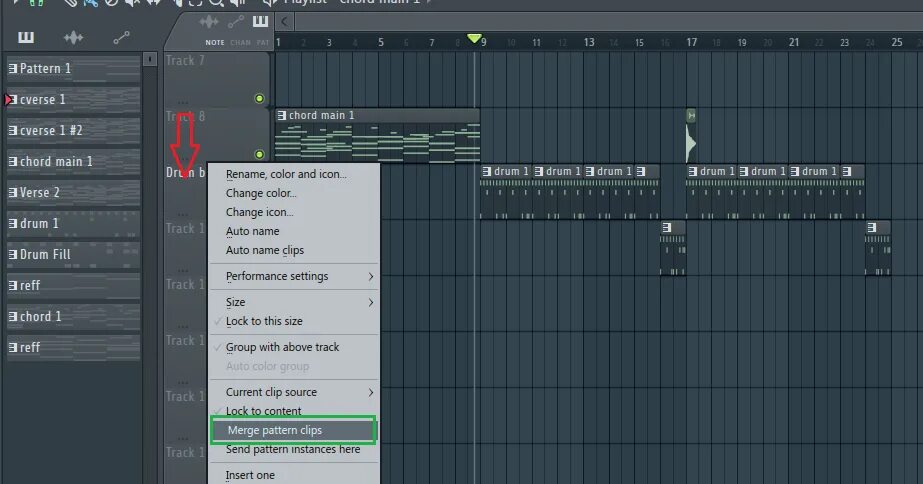The width and height of the screenshot is (923, 484).
Task: Select automation clip focus in playlist header
Action: pos(236,22)
